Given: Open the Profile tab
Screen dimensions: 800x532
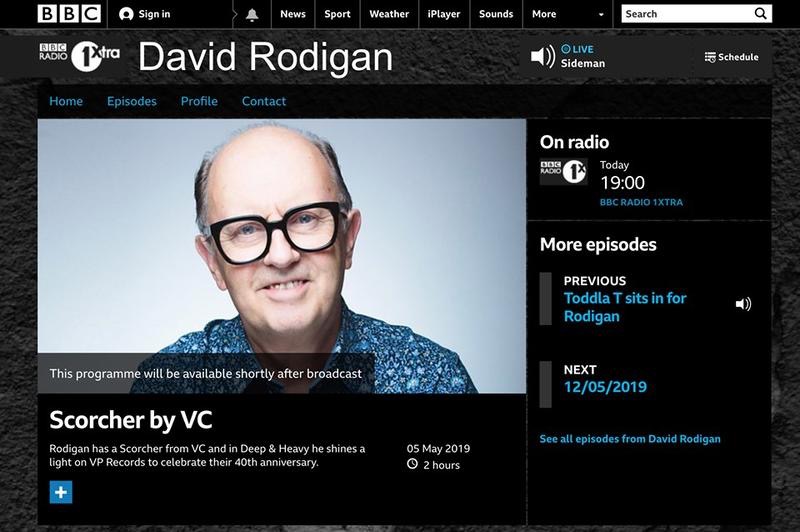Looking at the screenshot, I should [x=199, y=101].
